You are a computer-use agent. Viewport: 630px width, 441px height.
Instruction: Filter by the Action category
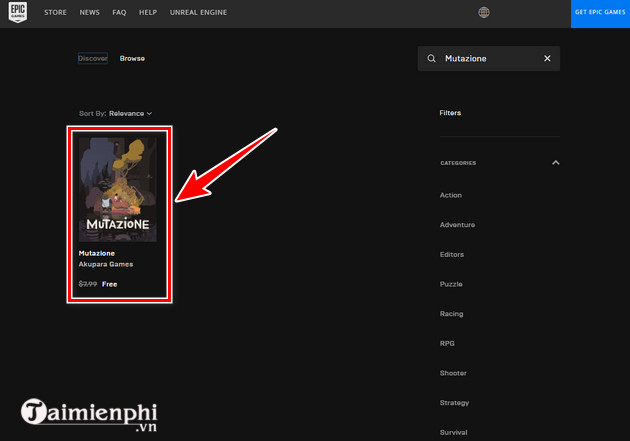pos(451,195)
